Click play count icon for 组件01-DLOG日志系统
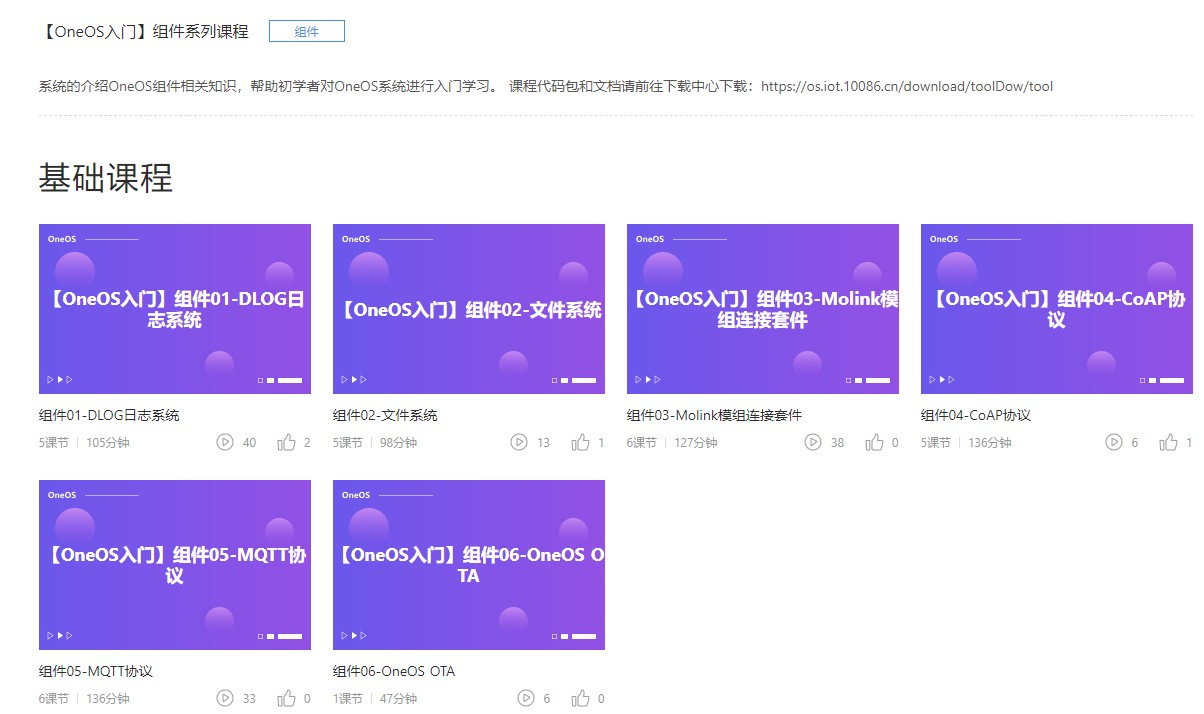The image size is (1204, 714). 225,442
